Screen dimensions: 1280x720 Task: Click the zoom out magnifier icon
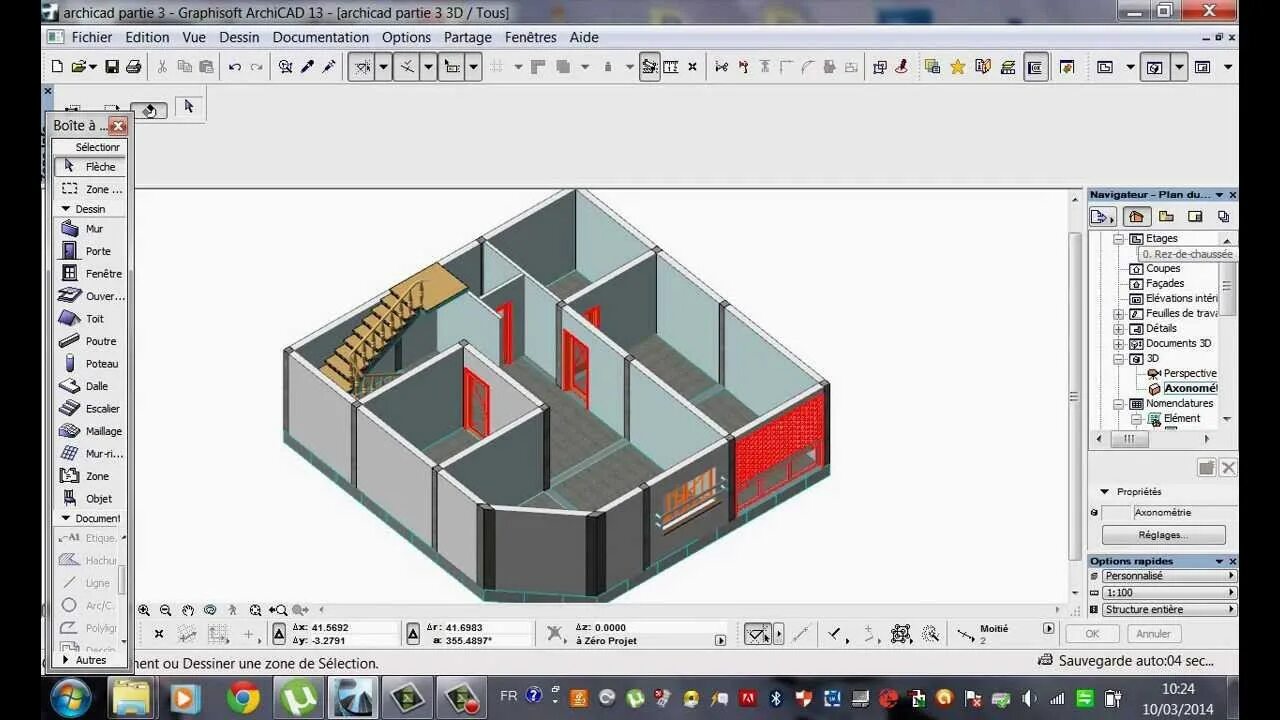165,610
